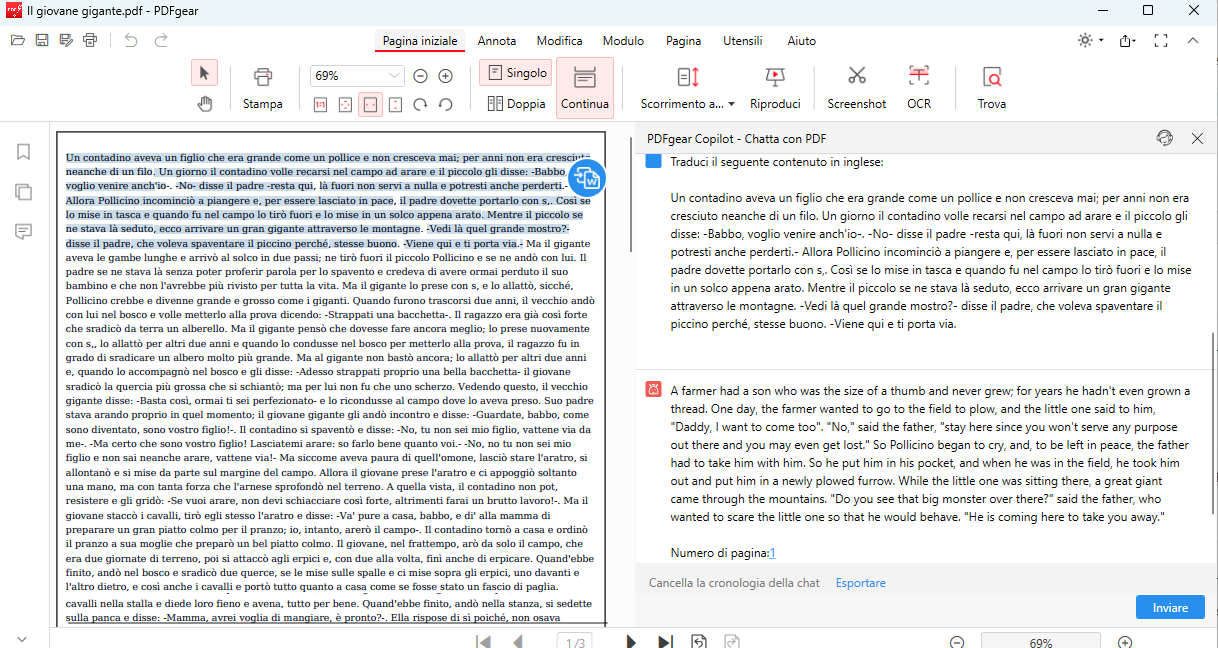Click the floating translate-to-Word icon
The width and height of the screenshot is (1218, 648).
pyautogui.click(x=588, y=179)
